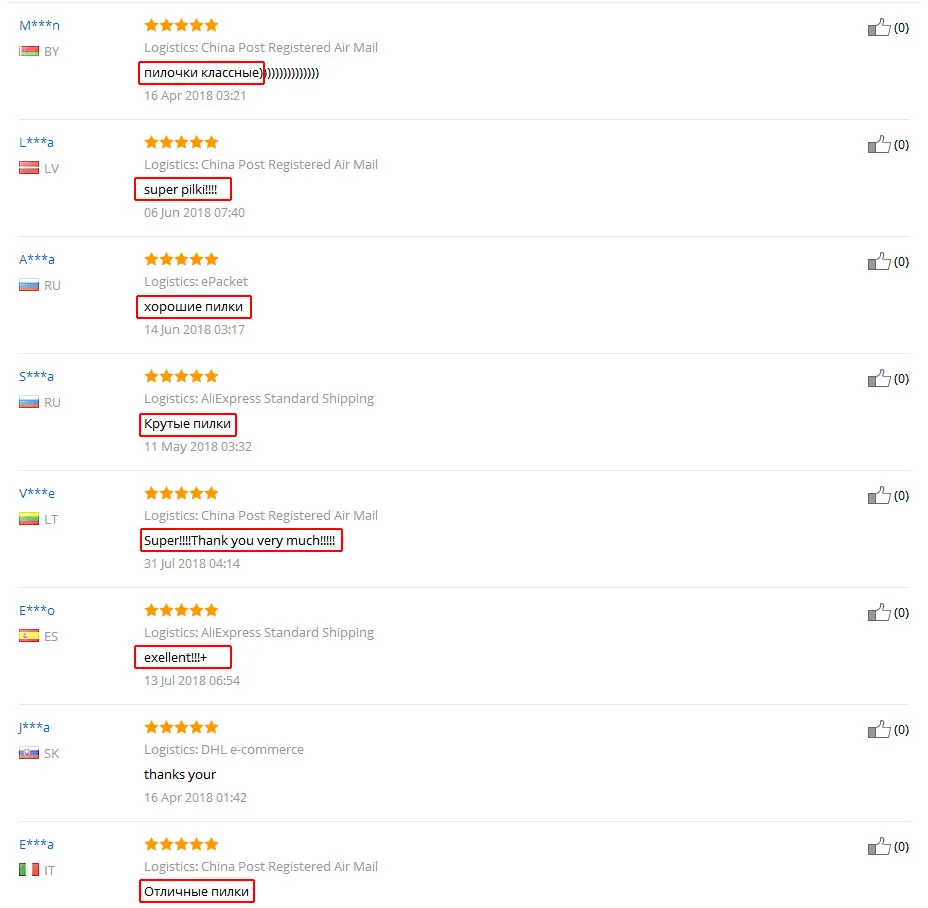The image size is (928, 908).
Task: Click the Belarus flag next to BY
Action: click(29, 51)
